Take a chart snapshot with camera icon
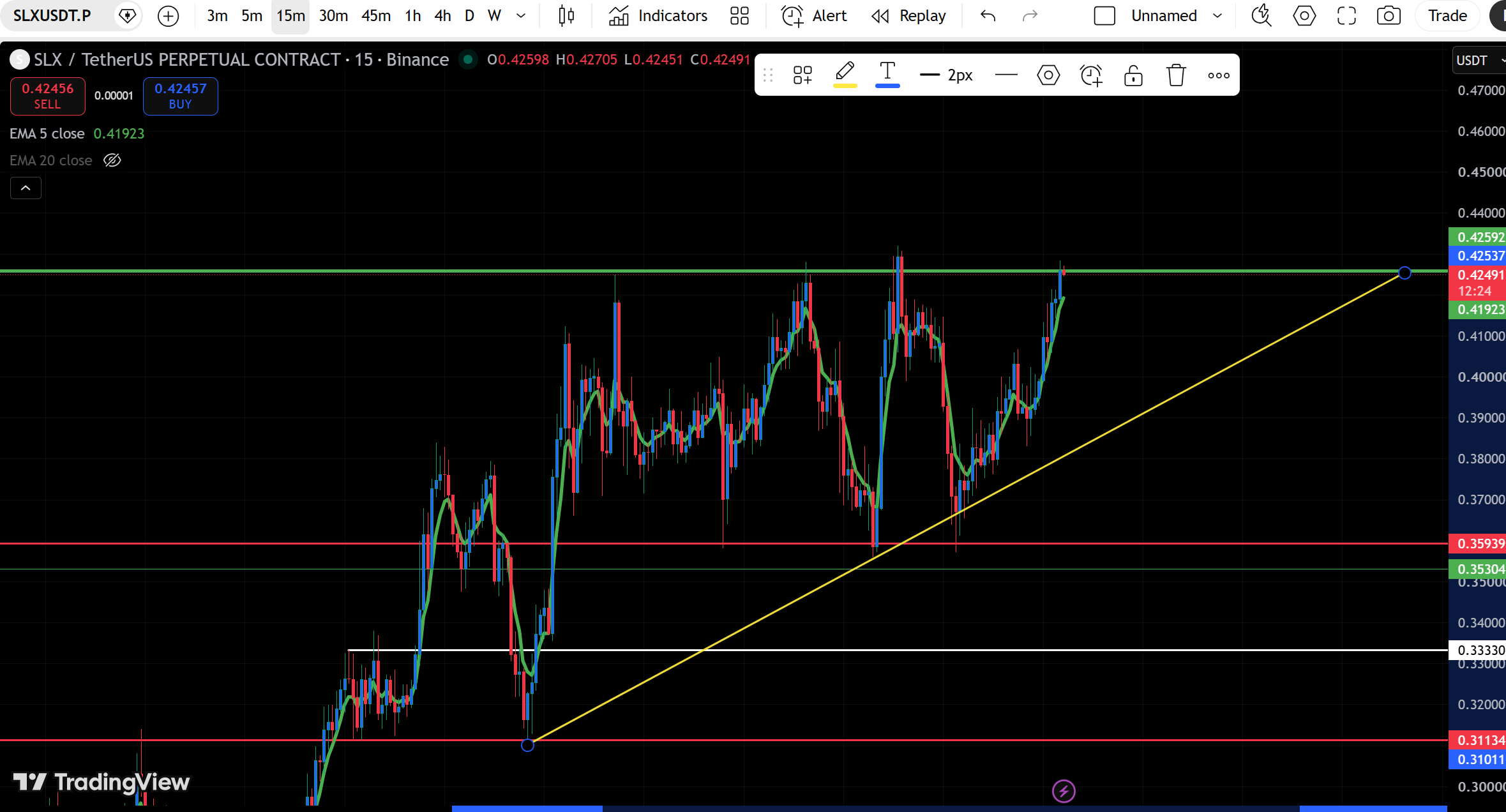The width and height of the screenshot is (1506, 812). 1389,16
